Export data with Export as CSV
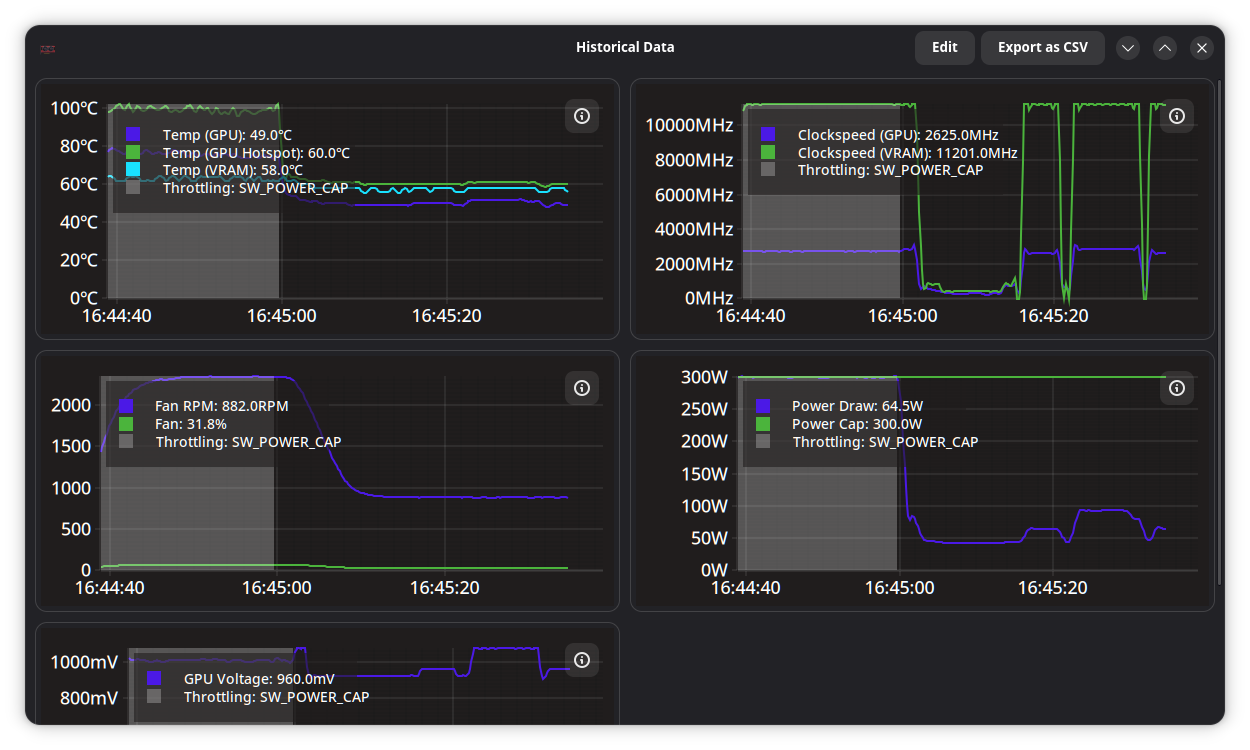Image resolution: width=1250 pixels, height=750 pixels. click(1042, 48)
